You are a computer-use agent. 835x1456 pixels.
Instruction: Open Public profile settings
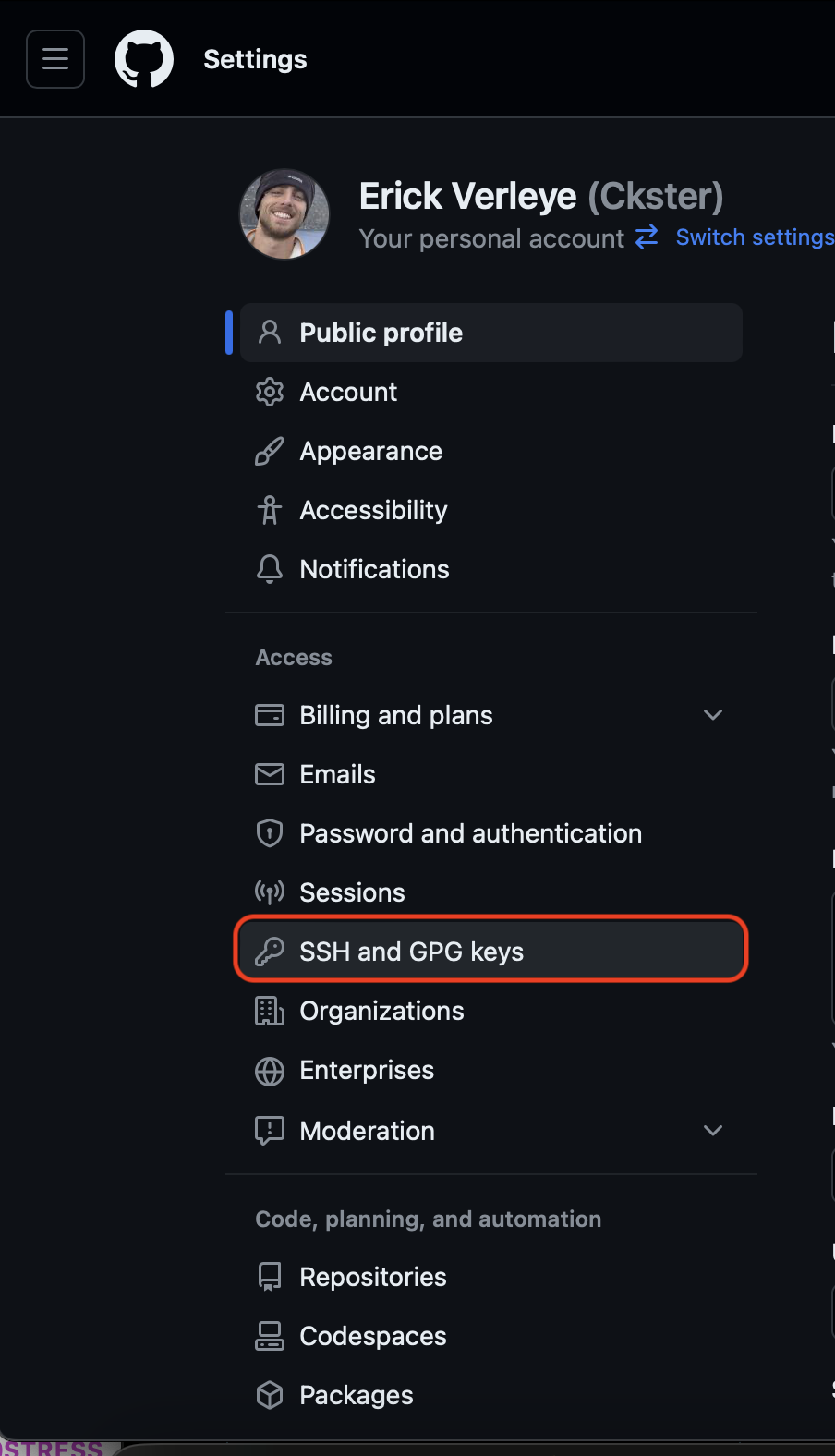381,333
